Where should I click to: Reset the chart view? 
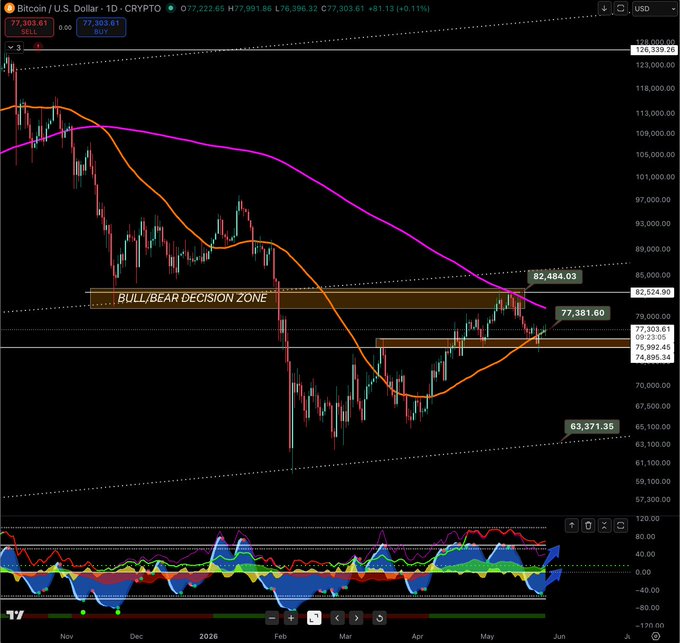379,618
